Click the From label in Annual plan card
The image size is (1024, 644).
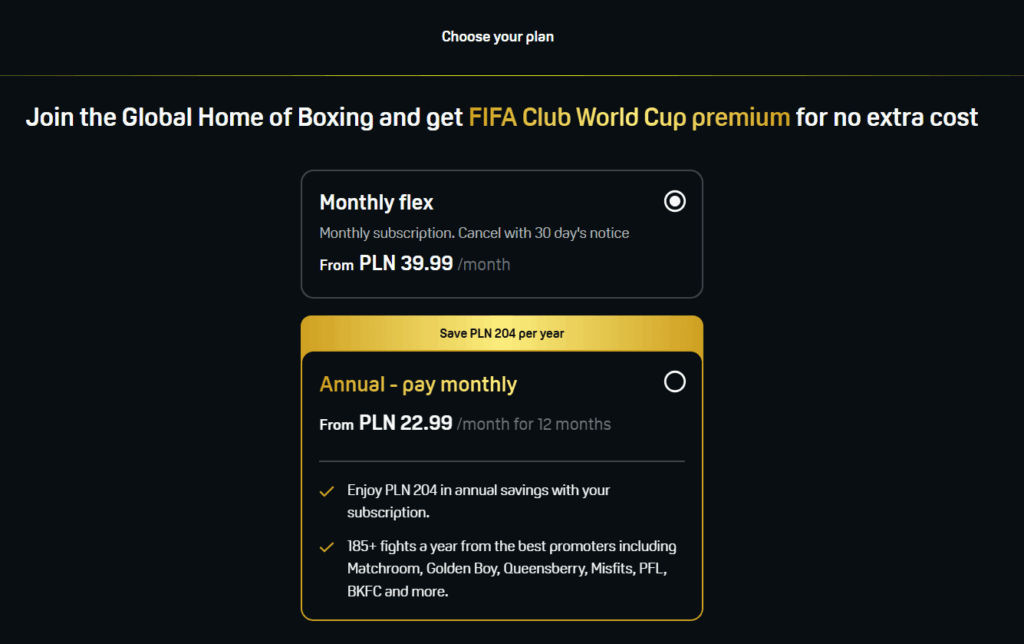click(336, 425)
